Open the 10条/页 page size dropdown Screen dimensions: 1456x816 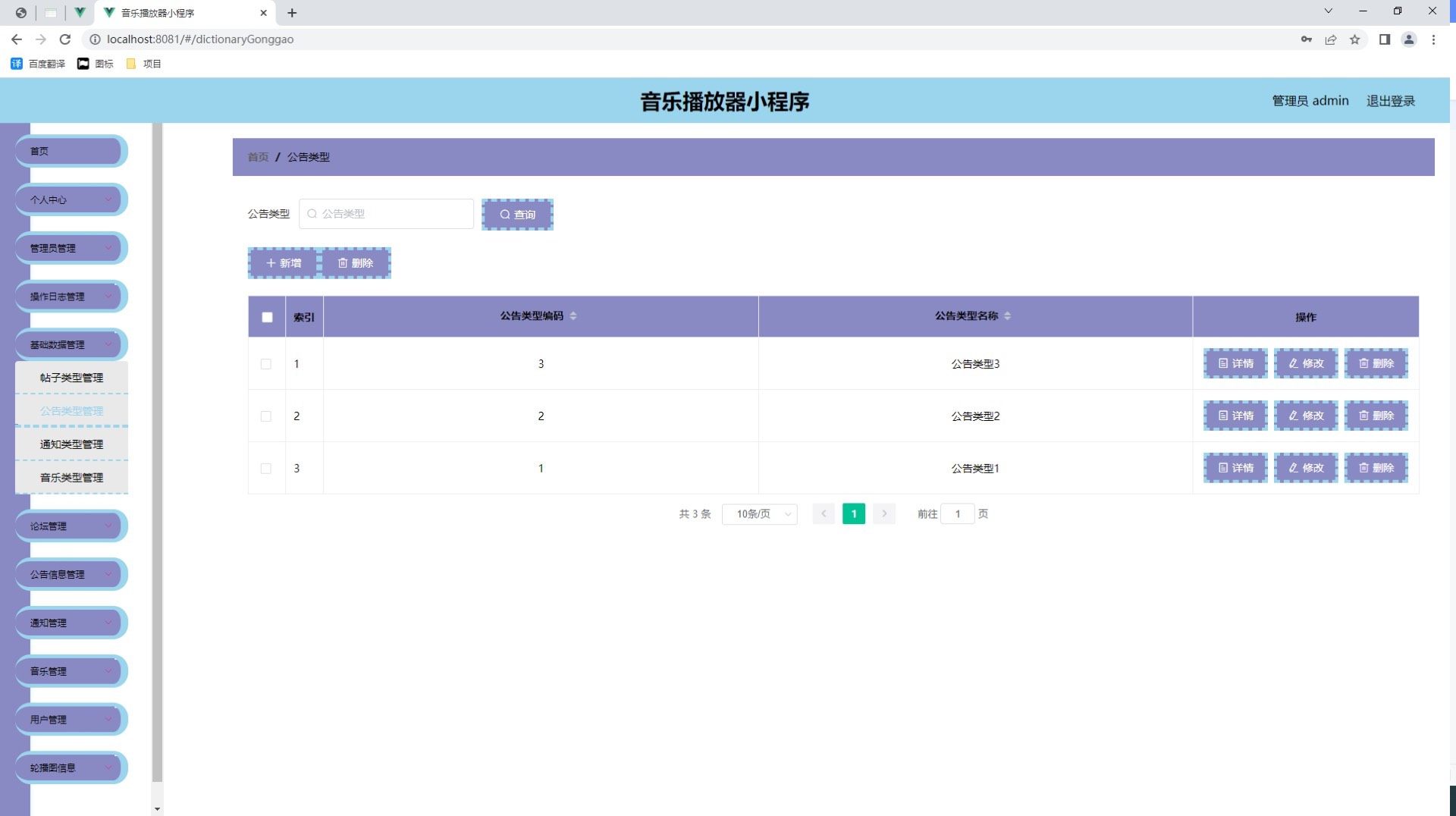(x=759, y=514)
